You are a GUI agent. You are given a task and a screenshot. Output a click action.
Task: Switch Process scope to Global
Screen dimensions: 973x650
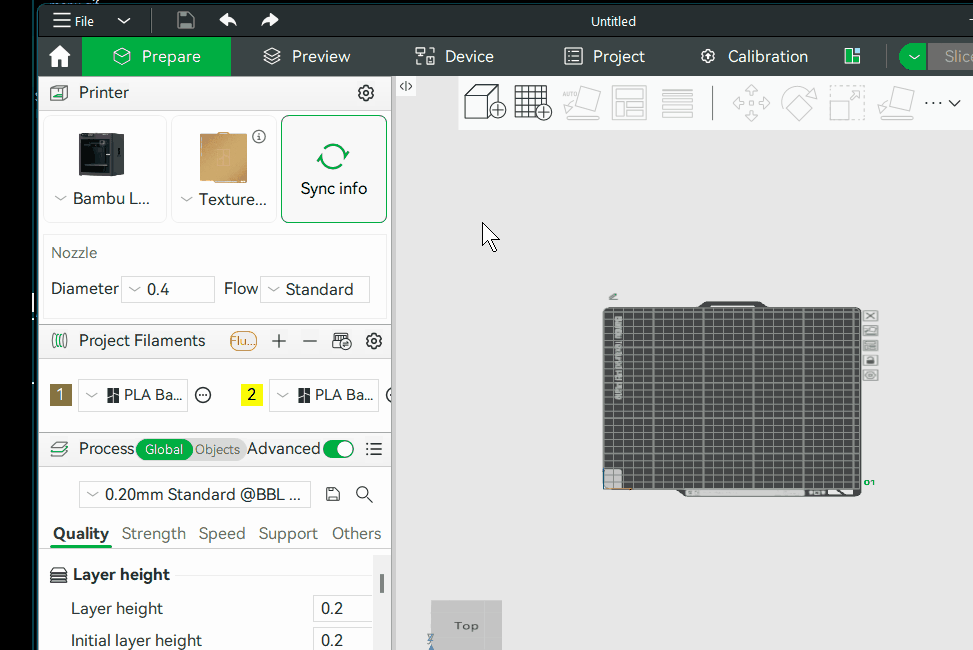[x=164, y=449]
